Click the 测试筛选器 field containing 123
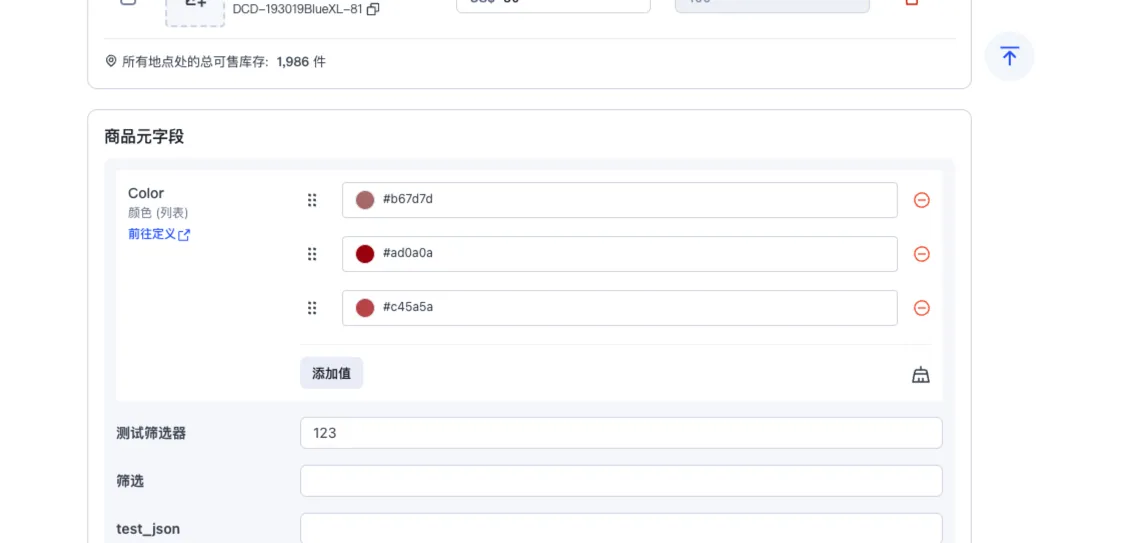Screen dimensions: 1128x543 (620, 433)
